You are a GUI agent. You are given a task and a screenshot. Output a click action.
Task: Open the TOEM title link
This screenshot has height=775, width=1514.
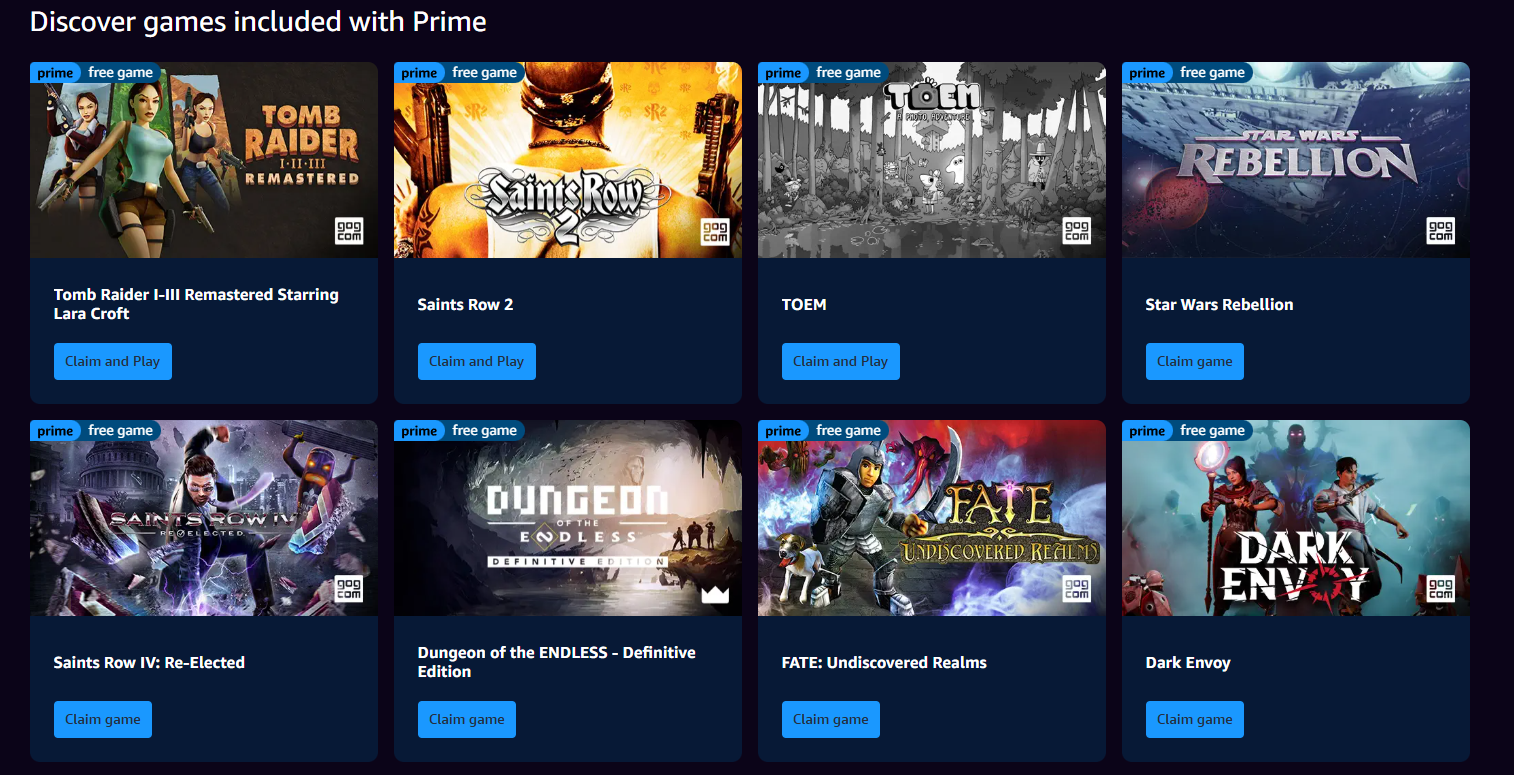804,304
